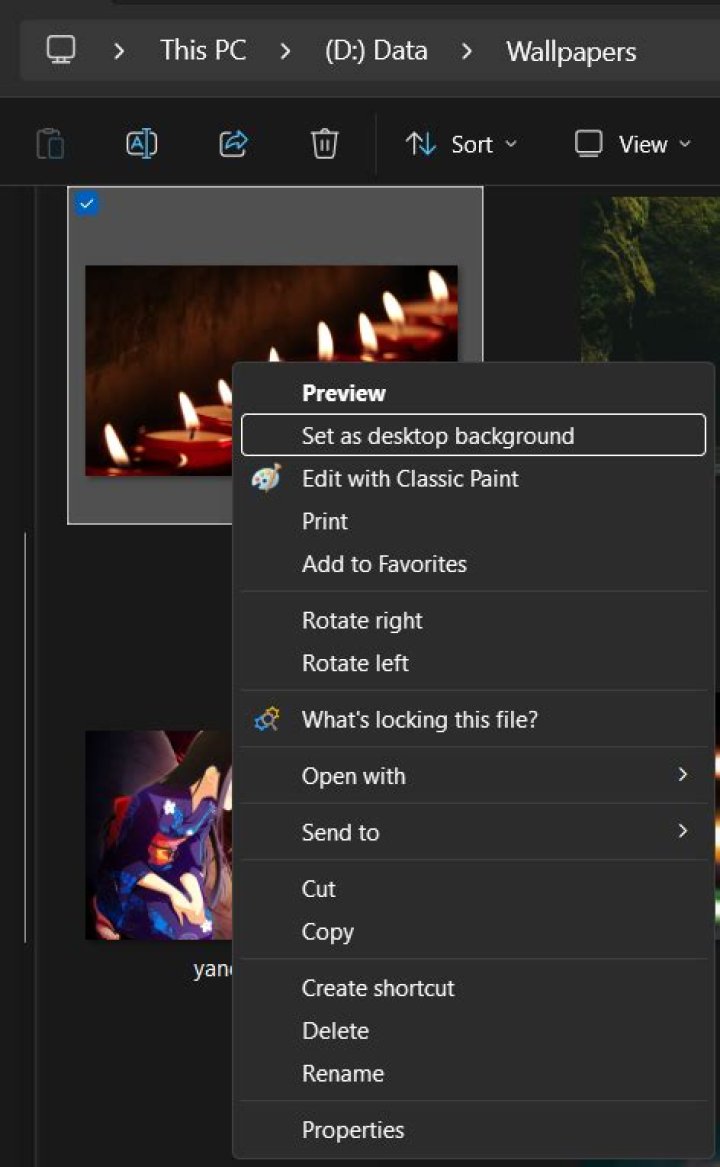Click the This PC monitor icon in address bar
This screenshot has height=1167, width=720.
(x=60, y=51)
